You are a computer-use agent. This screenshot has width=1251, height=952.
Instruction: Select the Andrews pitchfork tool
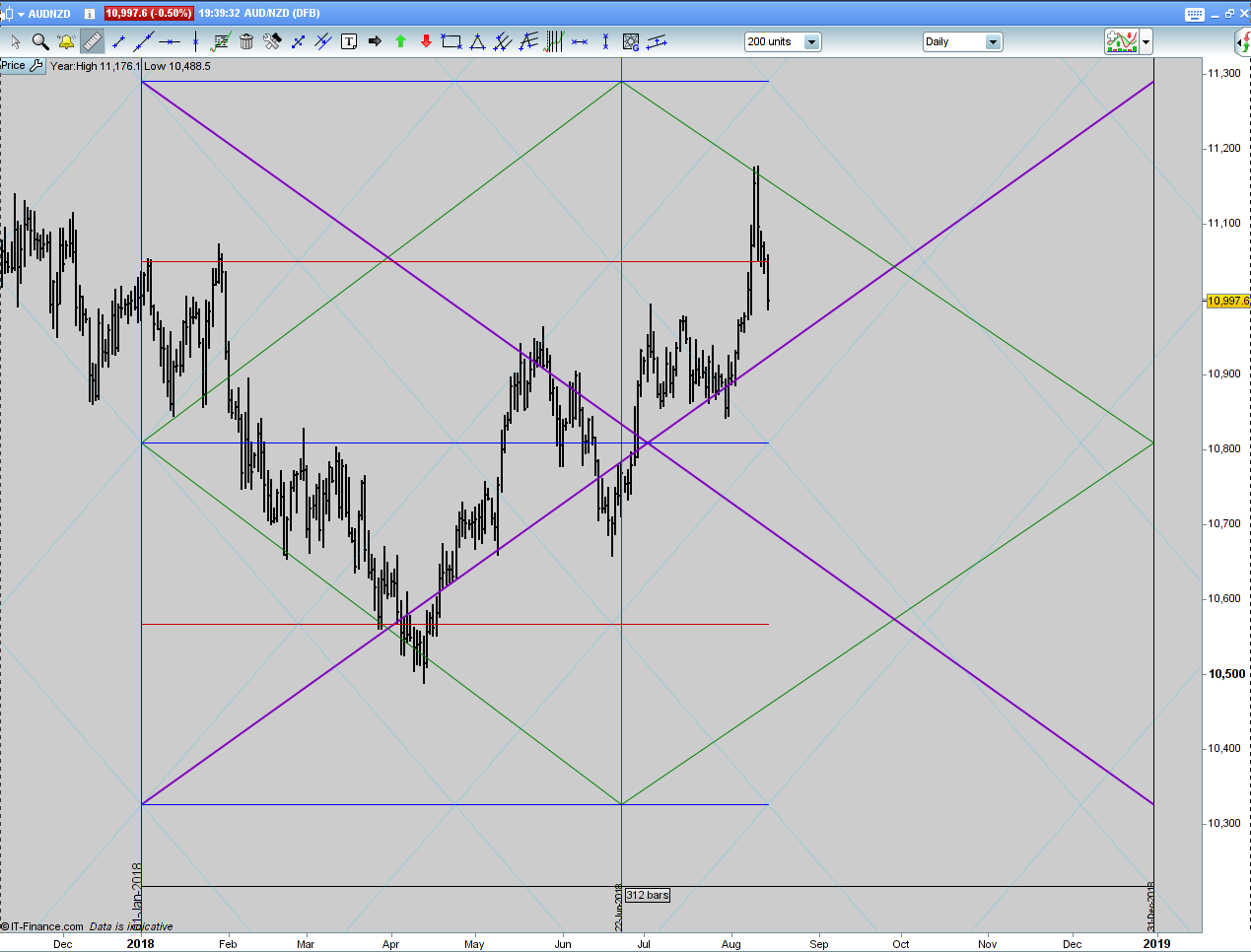point(503,41)
